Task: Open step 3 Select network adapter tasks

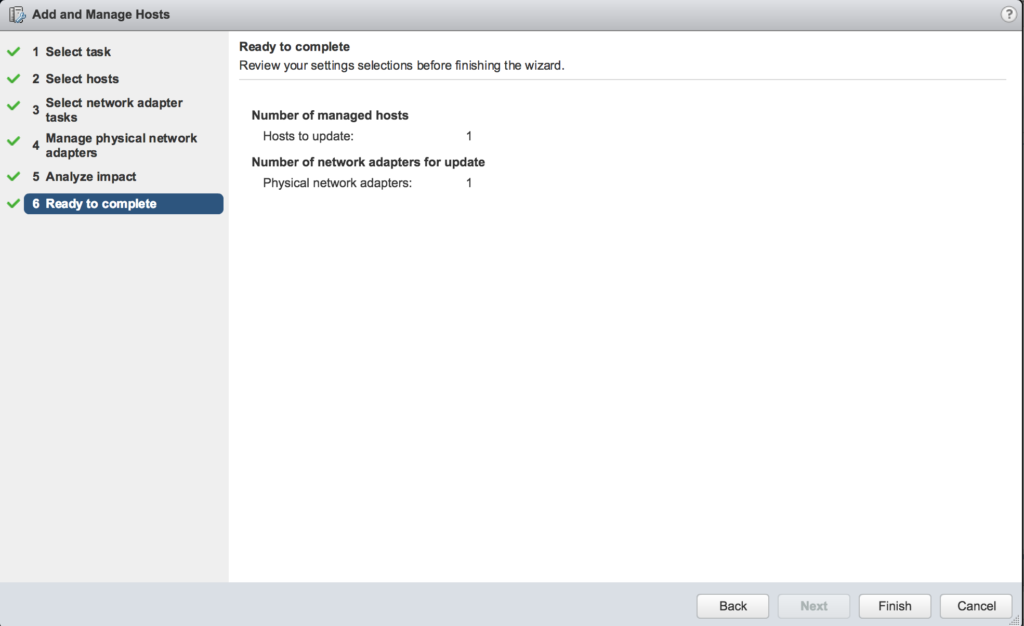Action: click(x=107, y=110)
